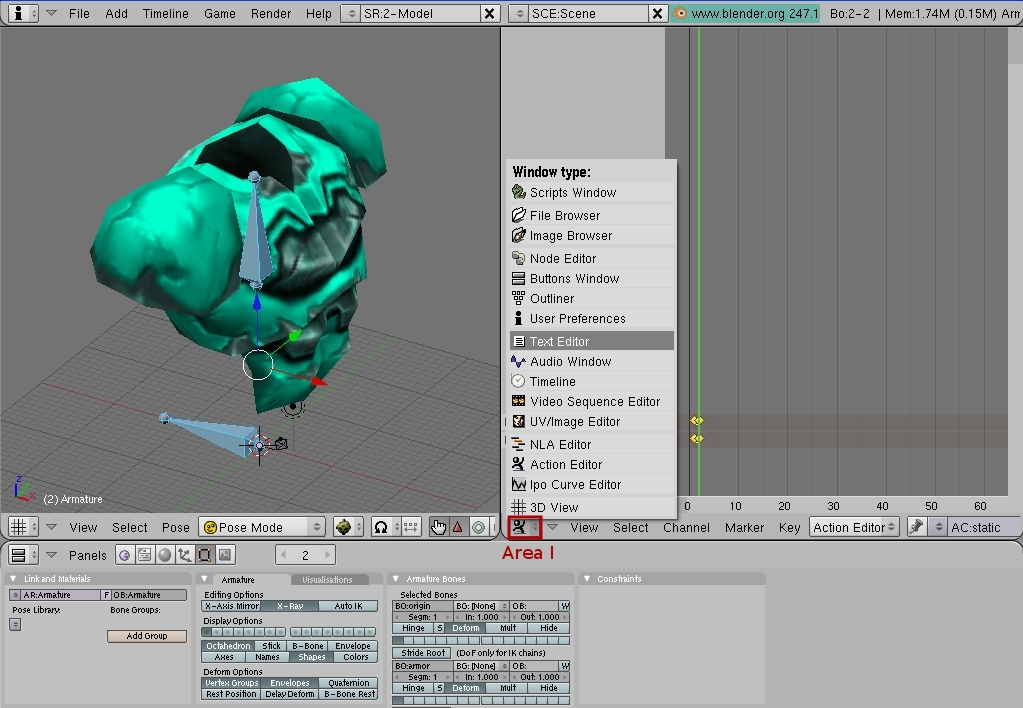Open the SR:2-Model screen selector arrows
This screenshot has width=1023, height=708.
[350, 13]
